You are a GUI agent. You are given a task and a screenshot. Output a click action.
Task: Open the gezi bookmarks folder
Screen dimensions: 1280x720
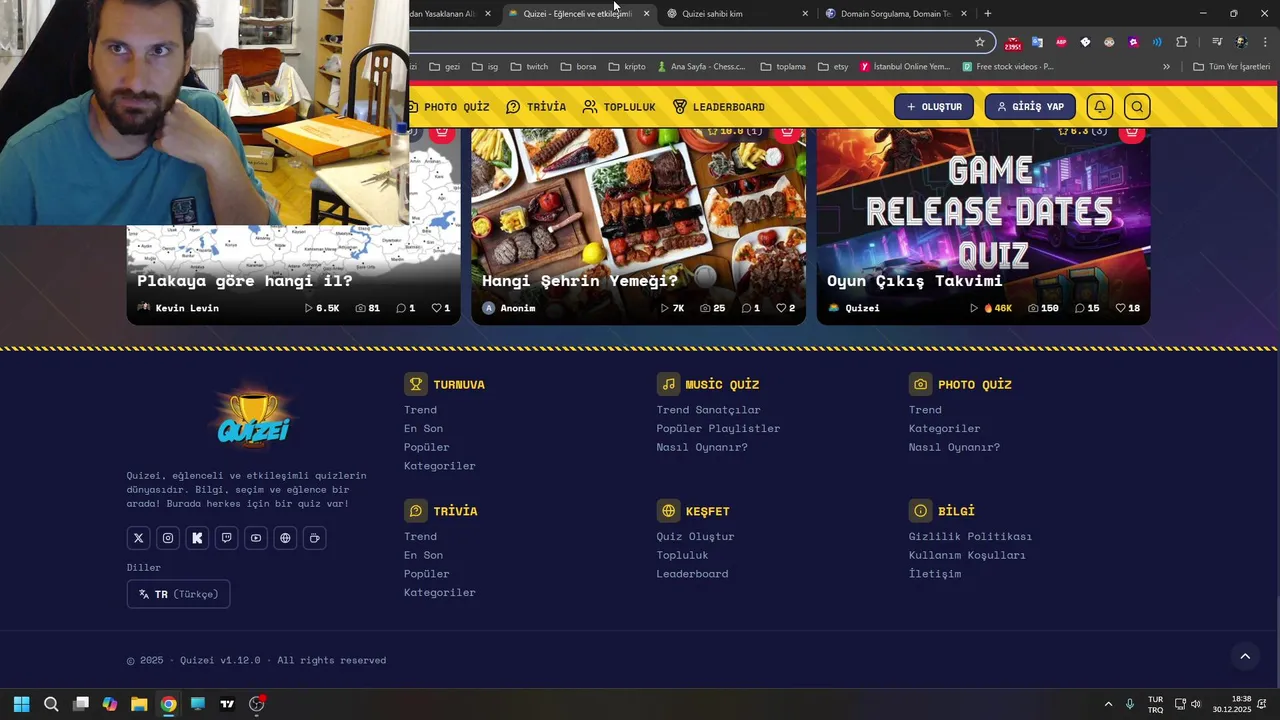(x=444, y=67)
